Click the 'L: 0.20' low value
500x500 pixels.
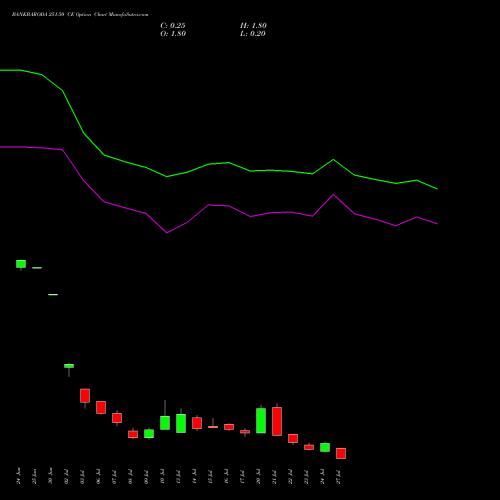click(253, 34)
